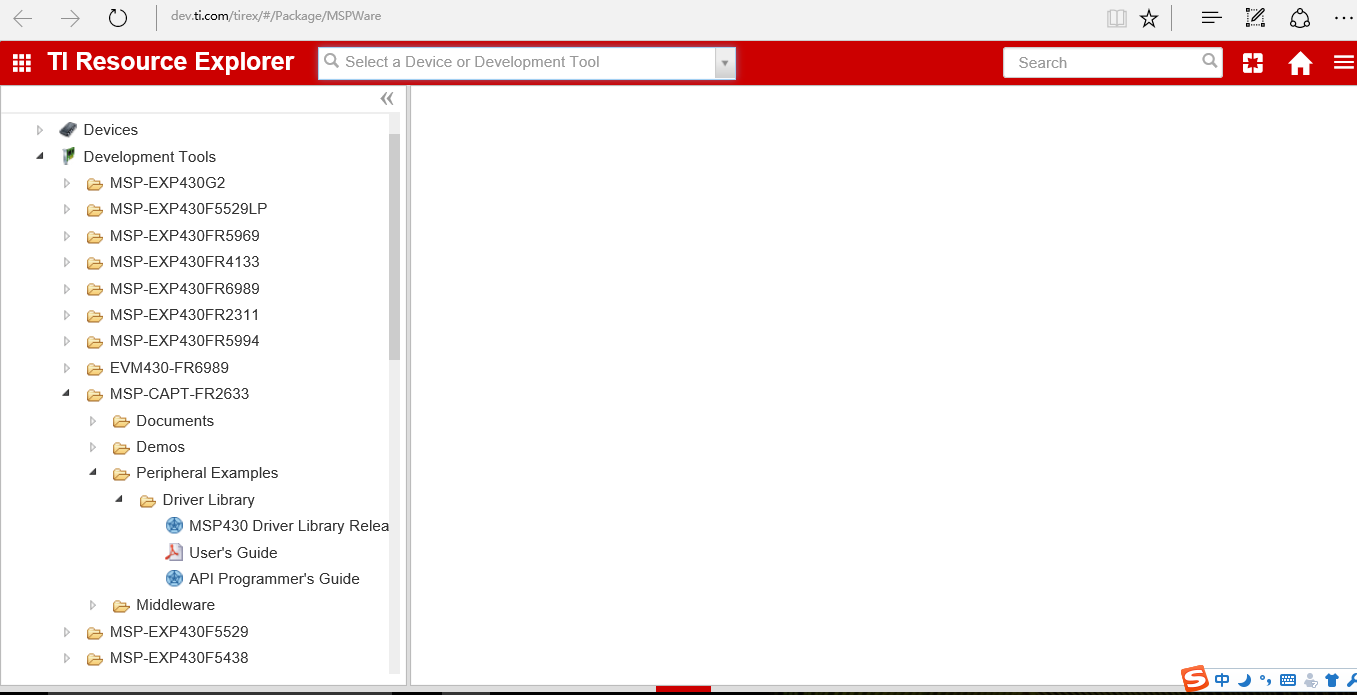This screenshot has height=695, width=1357.
Task: Click the browser Reading view icon
Action: (1117, 18)
